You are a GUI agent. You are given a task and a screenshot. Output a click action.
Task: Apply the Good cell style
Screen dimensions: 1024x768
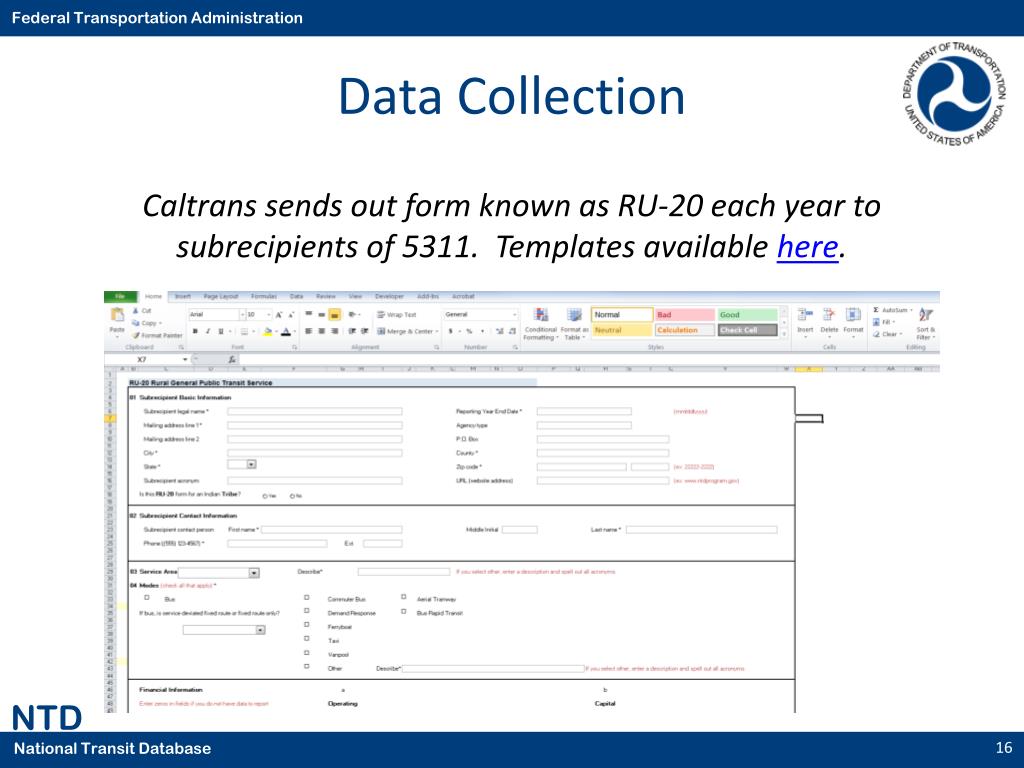coord(748,315)
